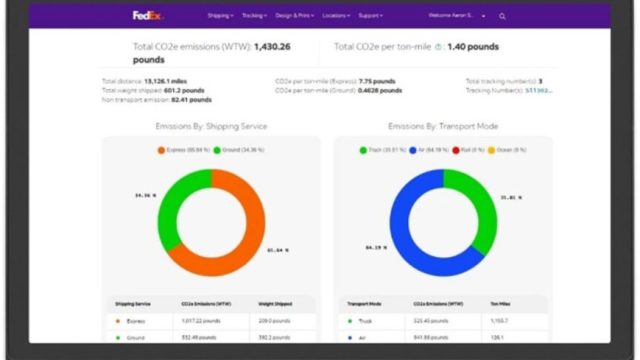Open the Shipping menu
Screen dimensions: 640x360
[220, 16]
